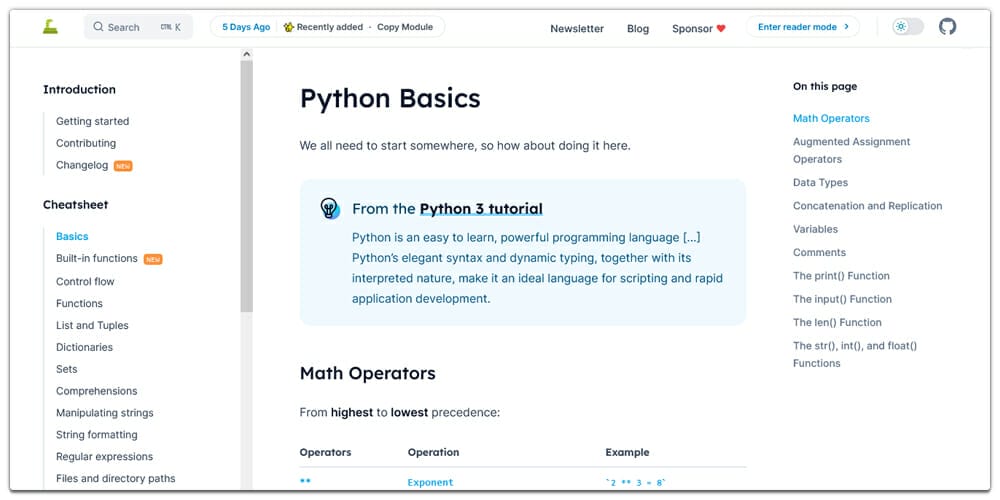Open Files and directory paths

coord(115,478)
